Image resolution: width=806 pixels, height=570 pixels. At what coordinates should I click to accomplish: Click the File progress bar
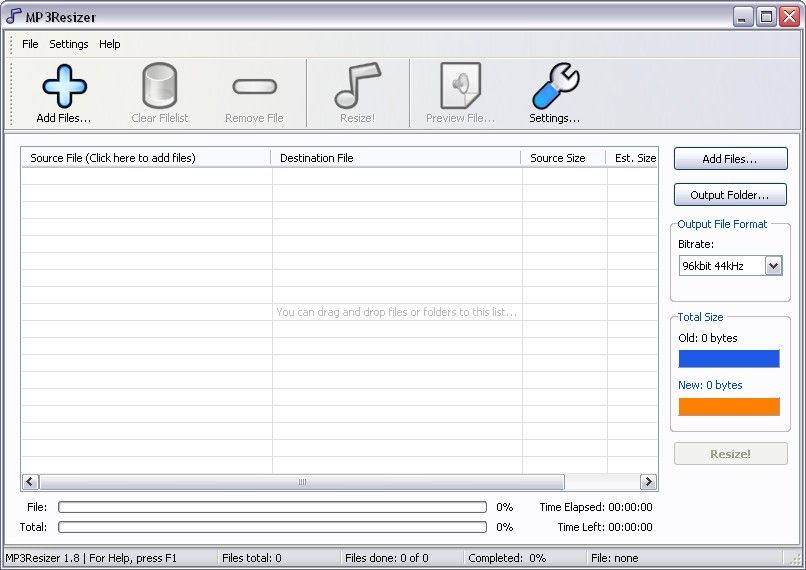click(272, 507)
